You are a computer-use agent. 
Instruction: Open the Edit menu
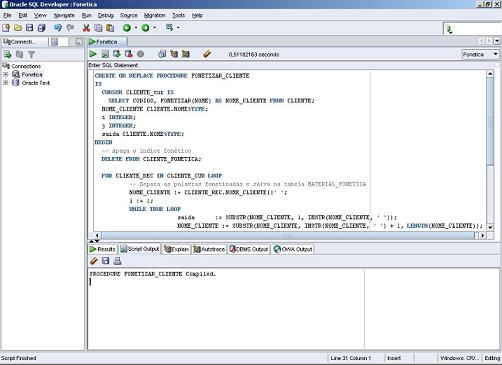pos(23,15)
